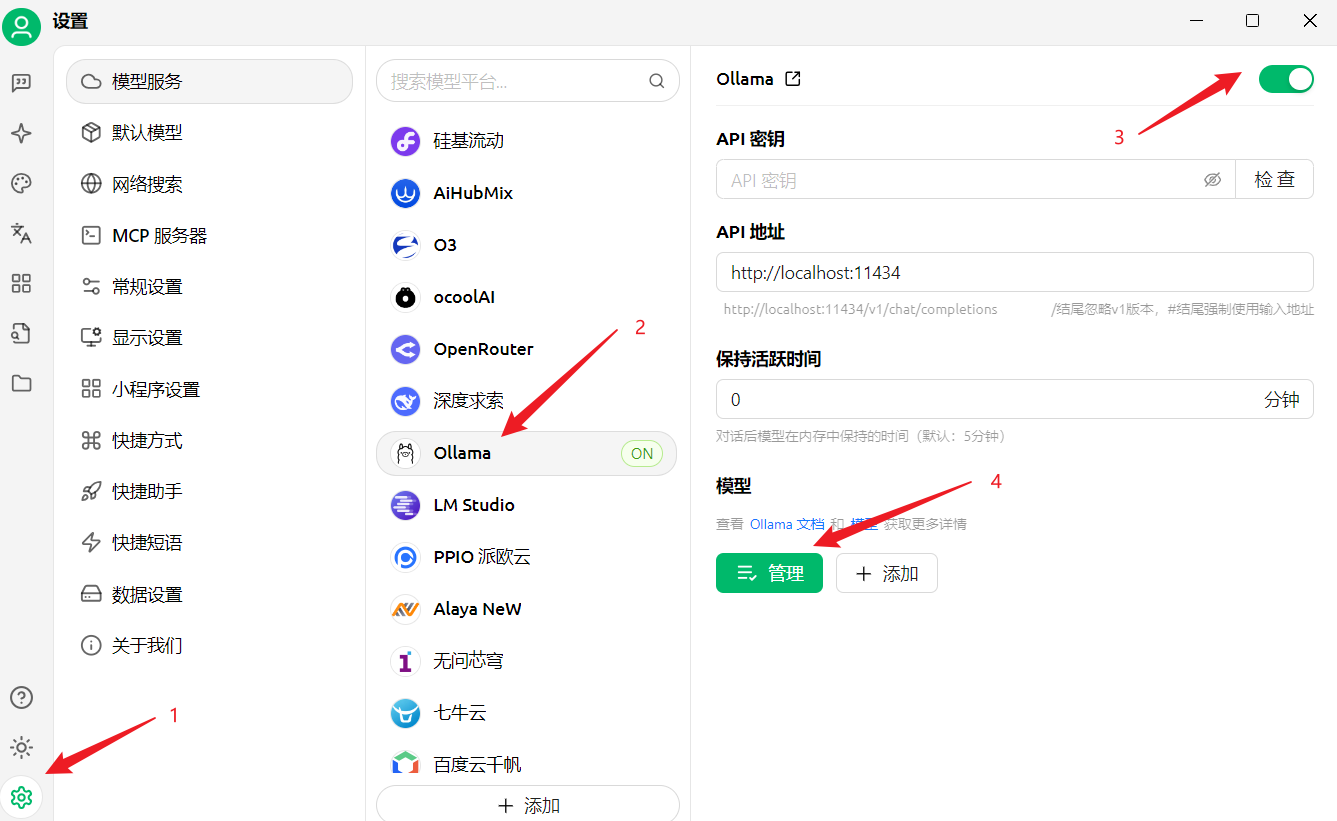Open Ollama external link icon
1337x821 pixels.
[793, 79]
